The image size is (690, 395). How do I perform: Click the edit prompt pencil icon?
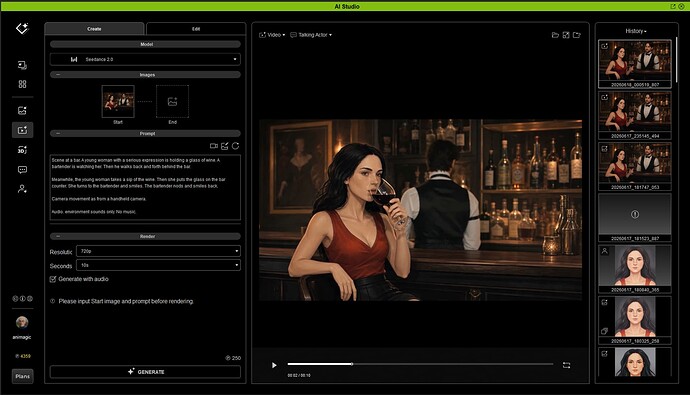click(x=225, y=146)
